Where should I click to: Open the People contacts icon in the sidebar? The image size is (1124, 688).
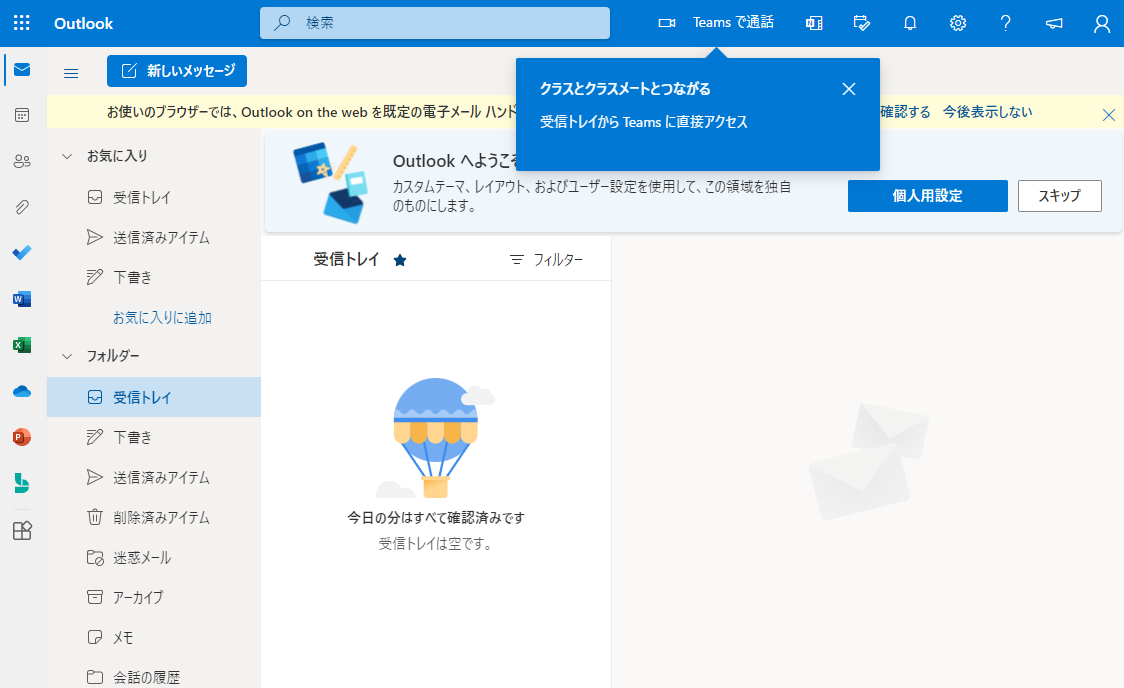[x=22, y=161]
